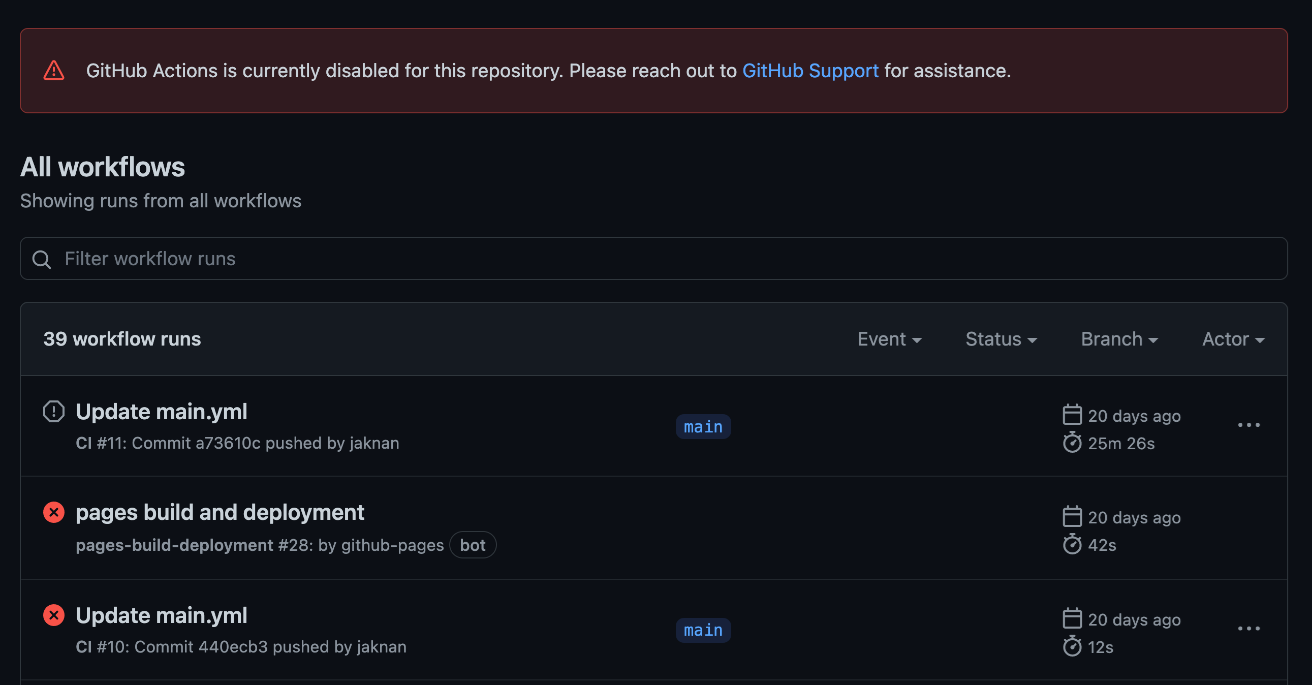Click main branch label on CI #10
The image size is (1312, 685).
tap(703, 630)
